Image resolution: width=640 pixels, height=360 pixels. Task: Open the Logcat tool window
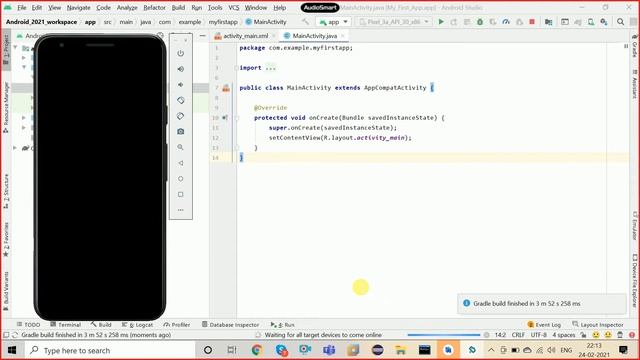(138, 324)
